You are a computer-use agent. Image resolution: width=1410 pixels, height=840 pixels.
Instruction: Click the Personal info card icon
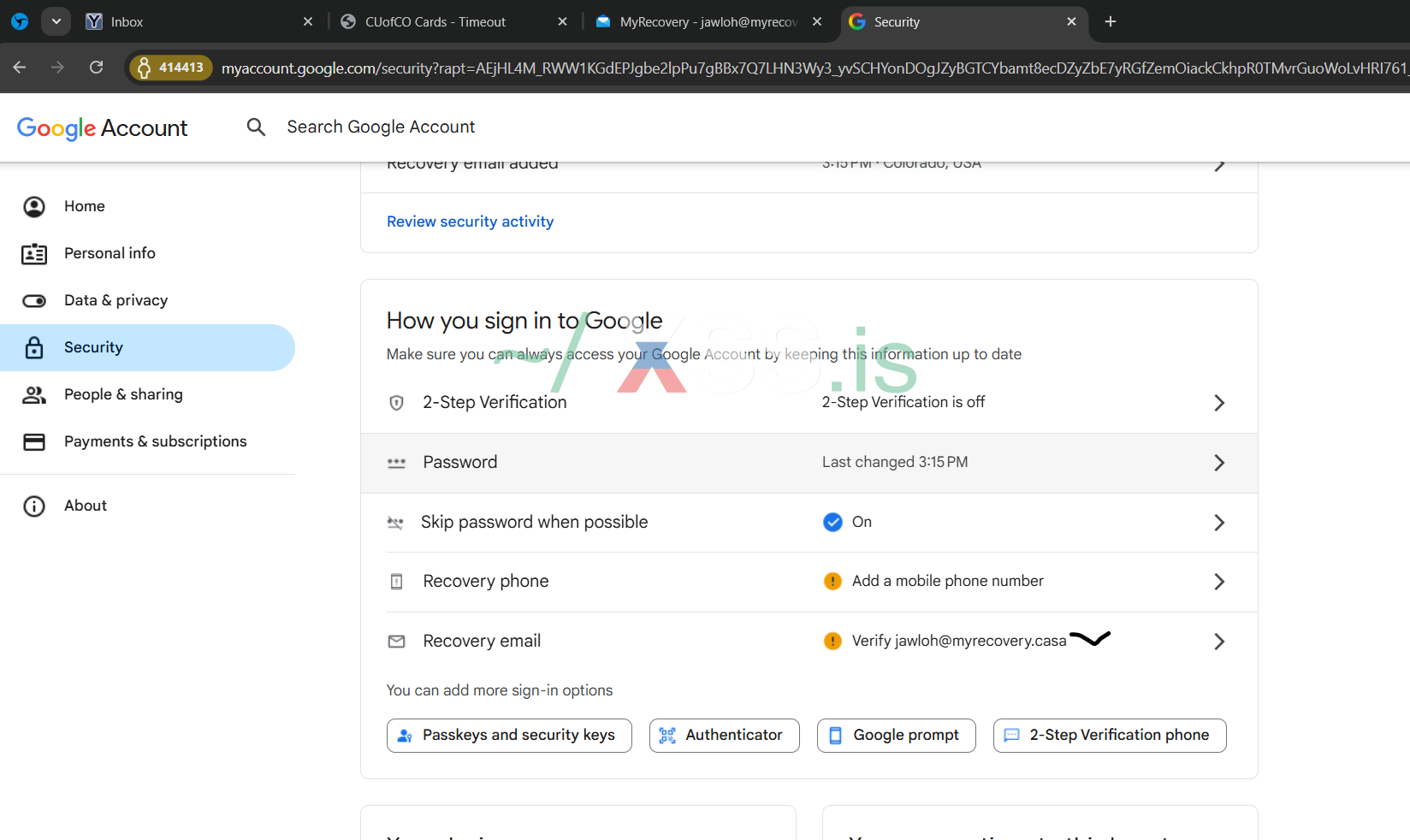coord(34,253)
